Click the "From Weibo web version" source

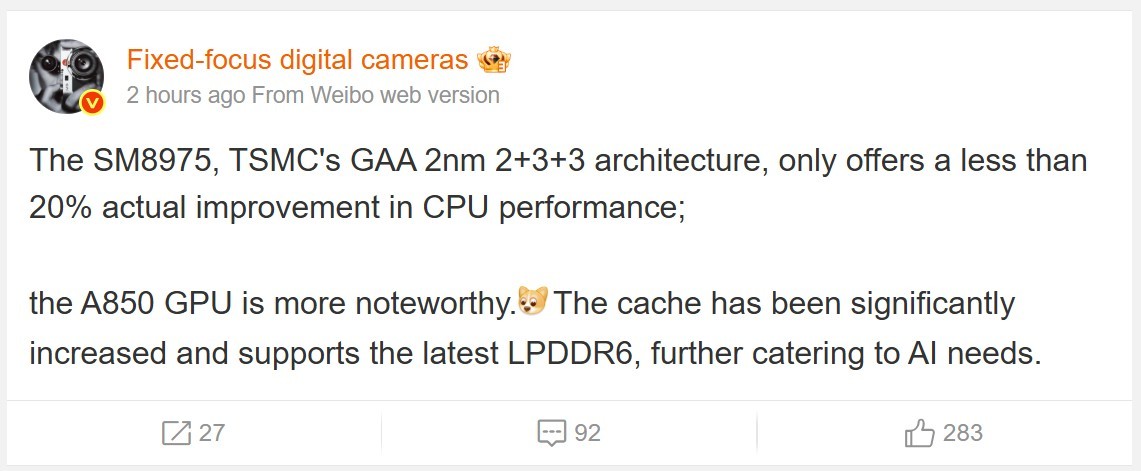pyautogui.click(x=375, y=96)
